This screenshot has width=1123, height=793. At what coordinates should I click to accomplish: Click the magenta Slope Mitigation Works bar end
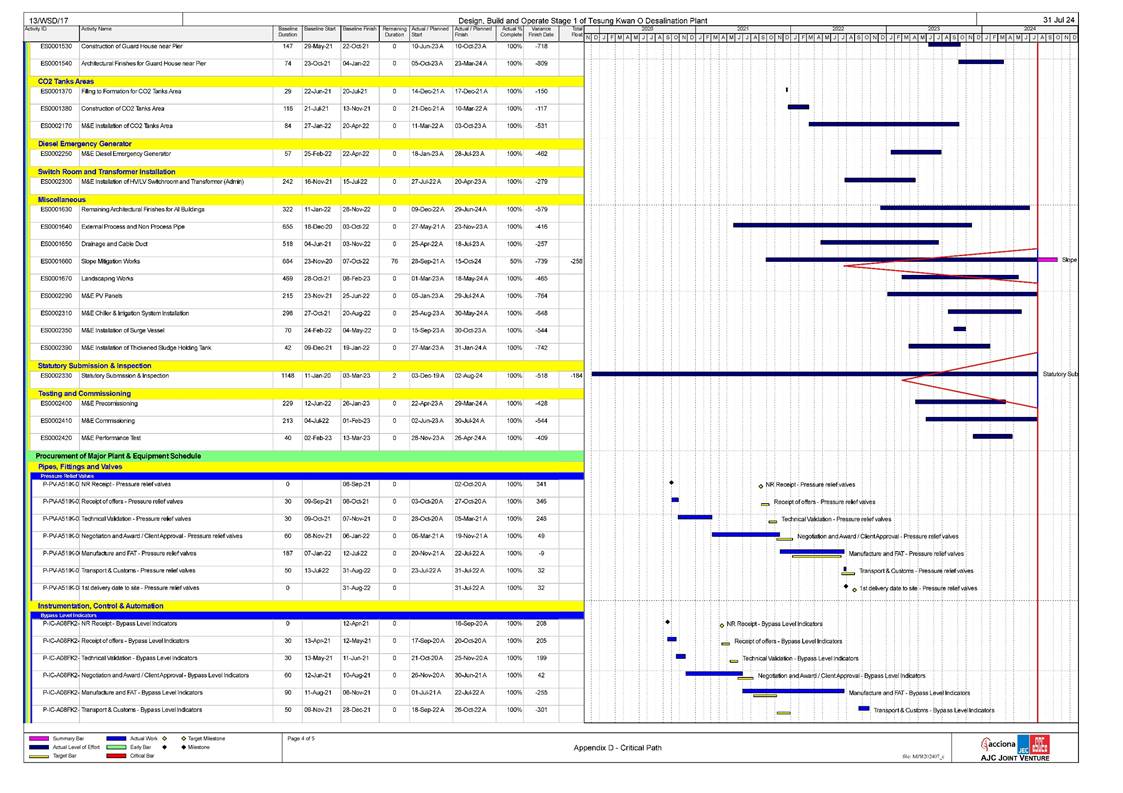click(x=1047, y=260)
